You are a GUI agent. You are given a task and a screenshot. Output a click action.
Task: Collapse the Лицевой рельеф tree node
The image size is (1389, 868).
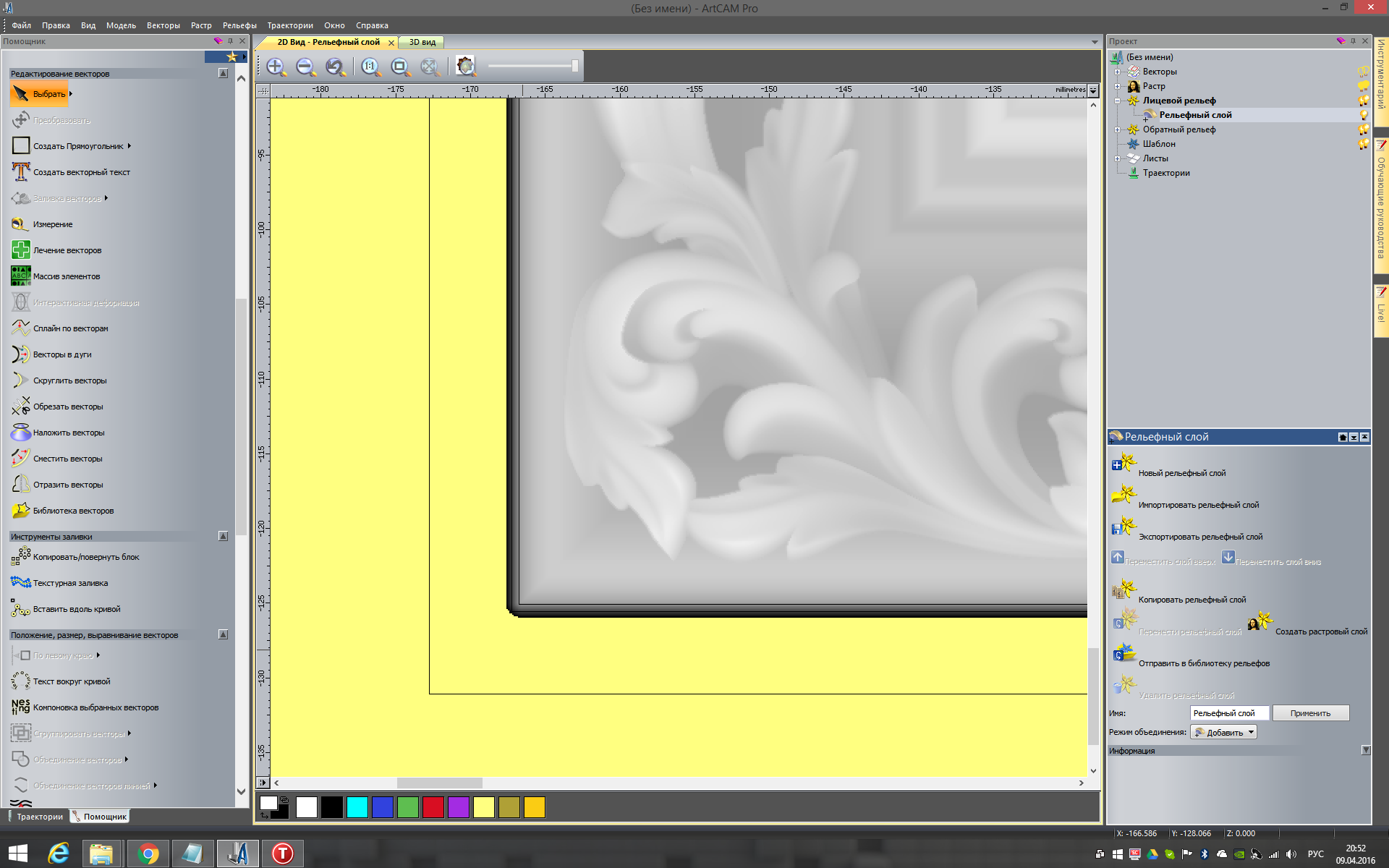(1118, 101)
